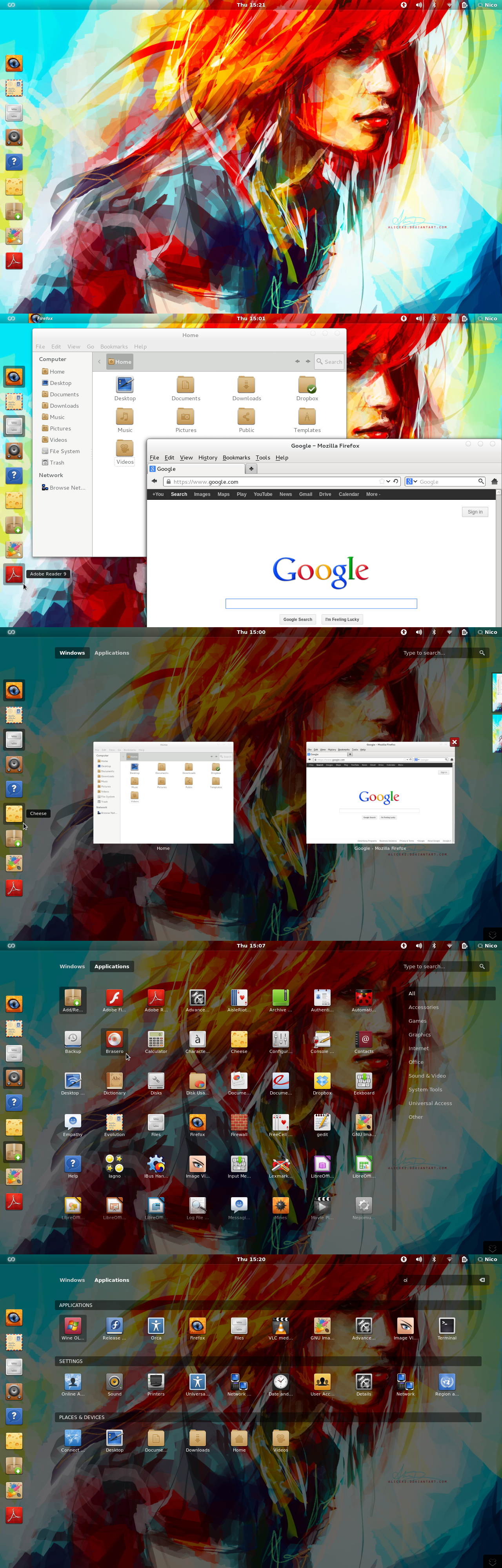This screenshot has width=502, height=1568.
Task: Open Sound settings from search results
Action: pos(115,1384)
